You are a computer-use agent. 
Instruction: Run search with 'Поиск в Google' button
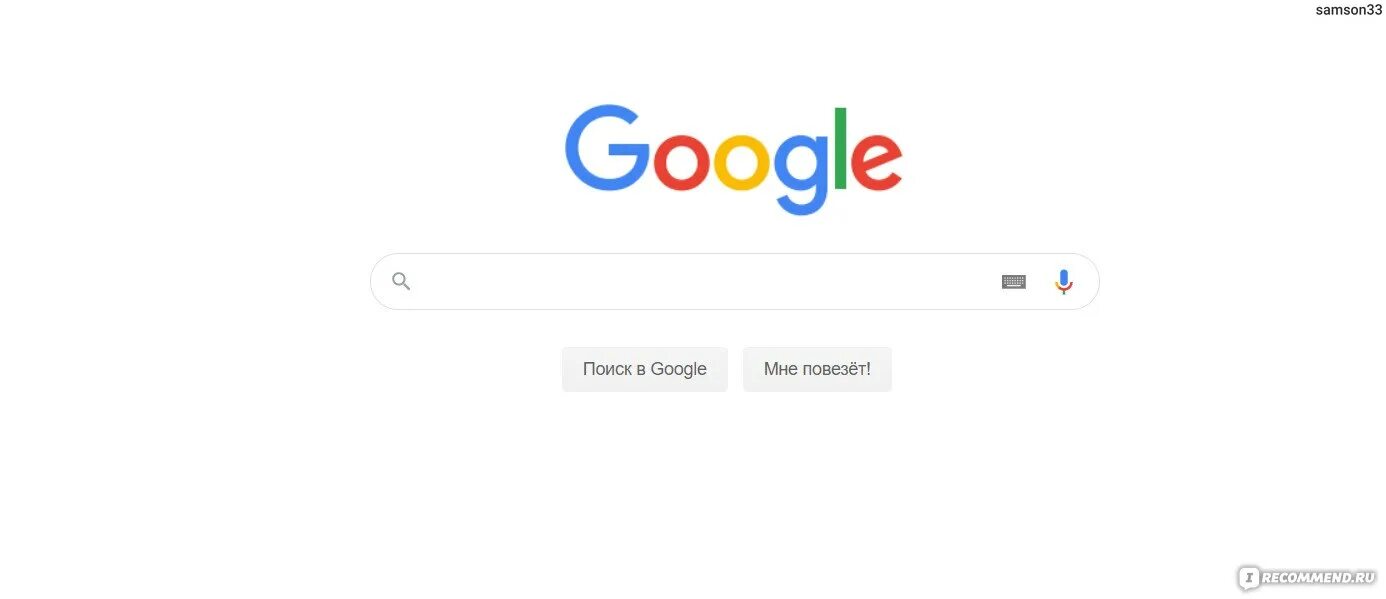645,369
